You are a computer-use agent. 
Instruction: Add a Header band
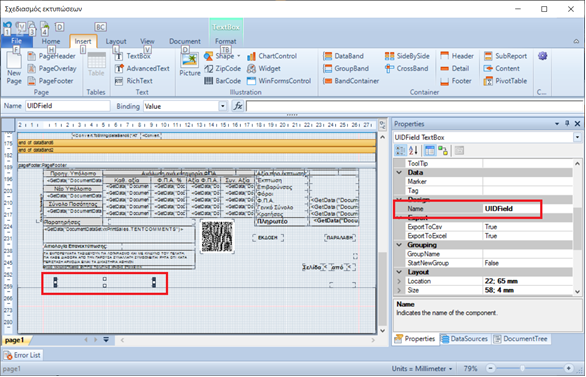pyautogui.click(x=457, y=56)
